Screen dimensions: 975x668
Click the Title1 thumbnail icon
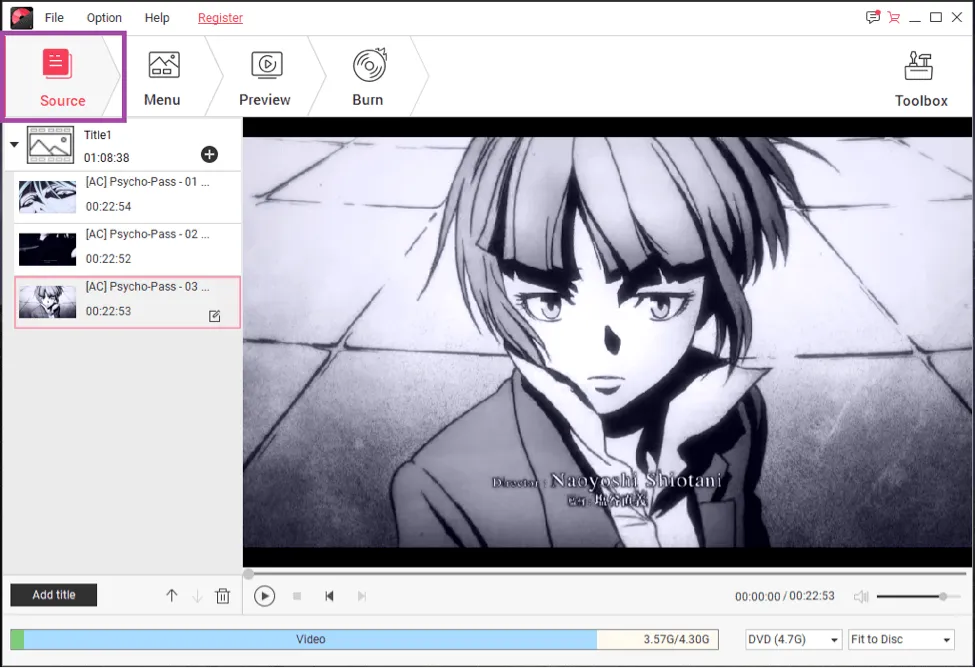(x=50, y=145)
